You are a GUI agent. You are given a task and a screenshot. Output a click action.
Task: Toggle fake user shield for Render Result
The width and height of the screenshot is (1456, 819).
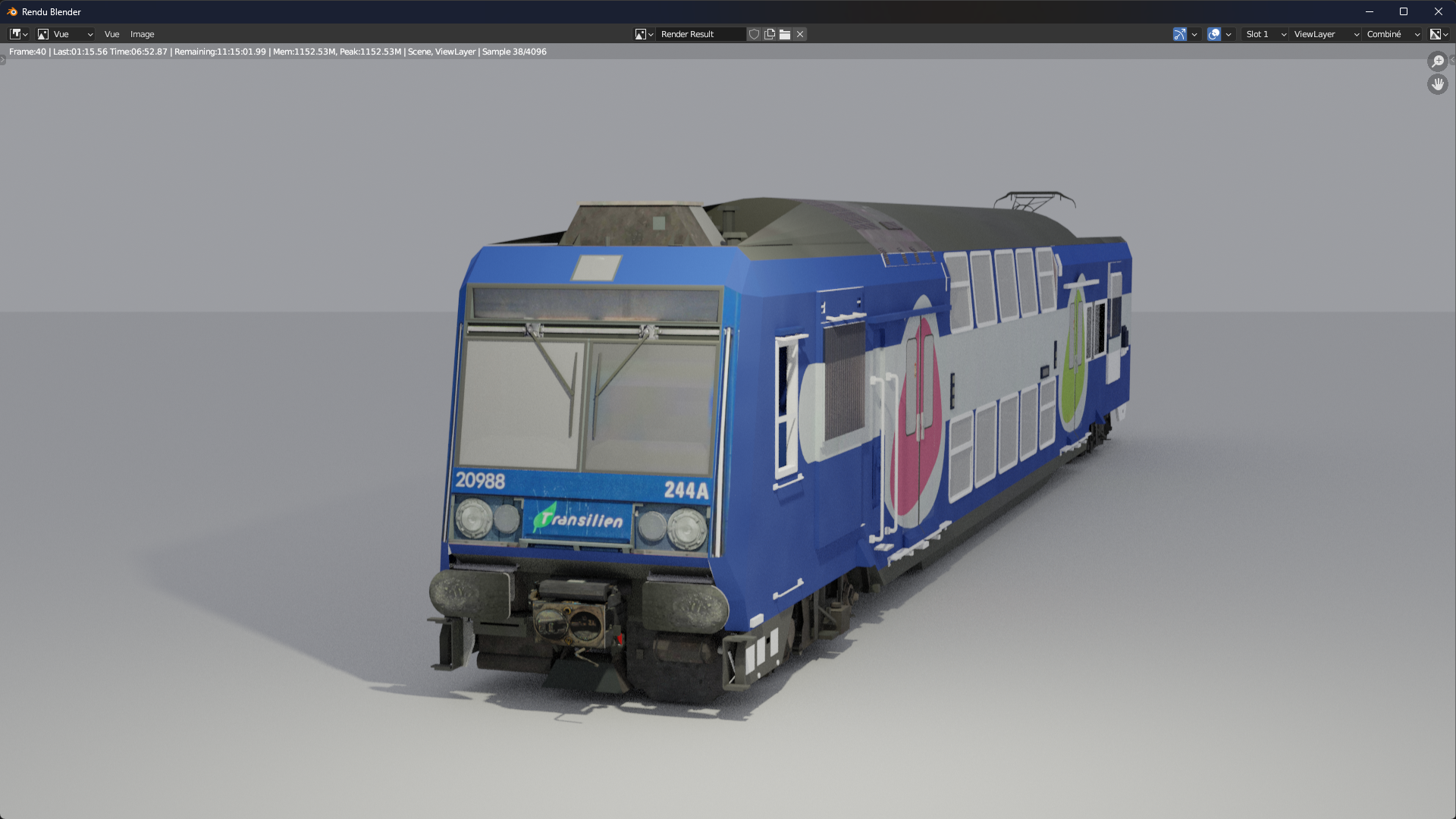click(x=754, y=34)
